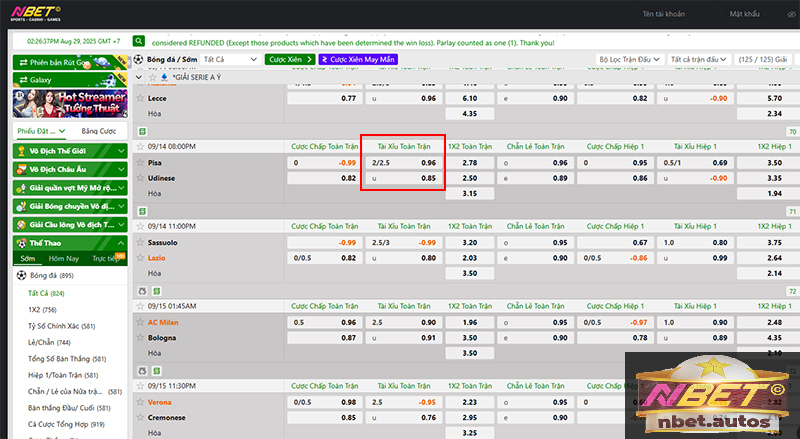
Task: Switch to the Bảng Cược tab
Action: [x=99, y=131]
